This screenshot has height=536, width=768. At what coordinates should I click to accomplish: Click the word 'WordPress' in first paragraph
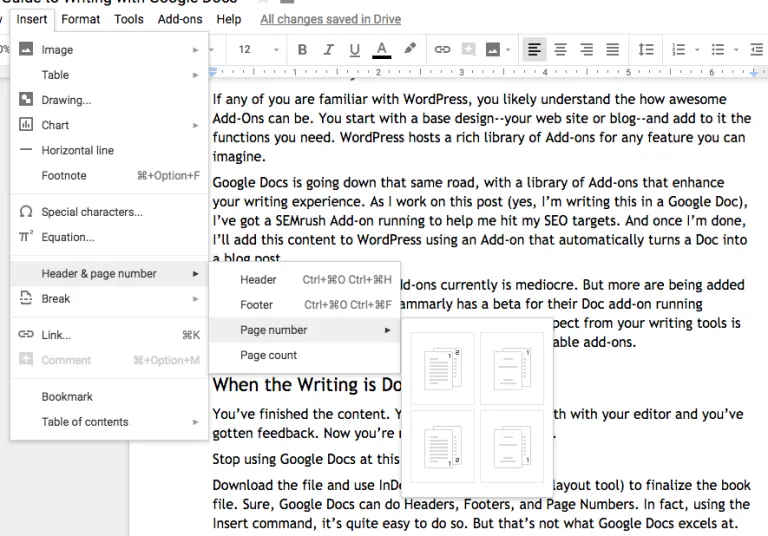(436, 99)
